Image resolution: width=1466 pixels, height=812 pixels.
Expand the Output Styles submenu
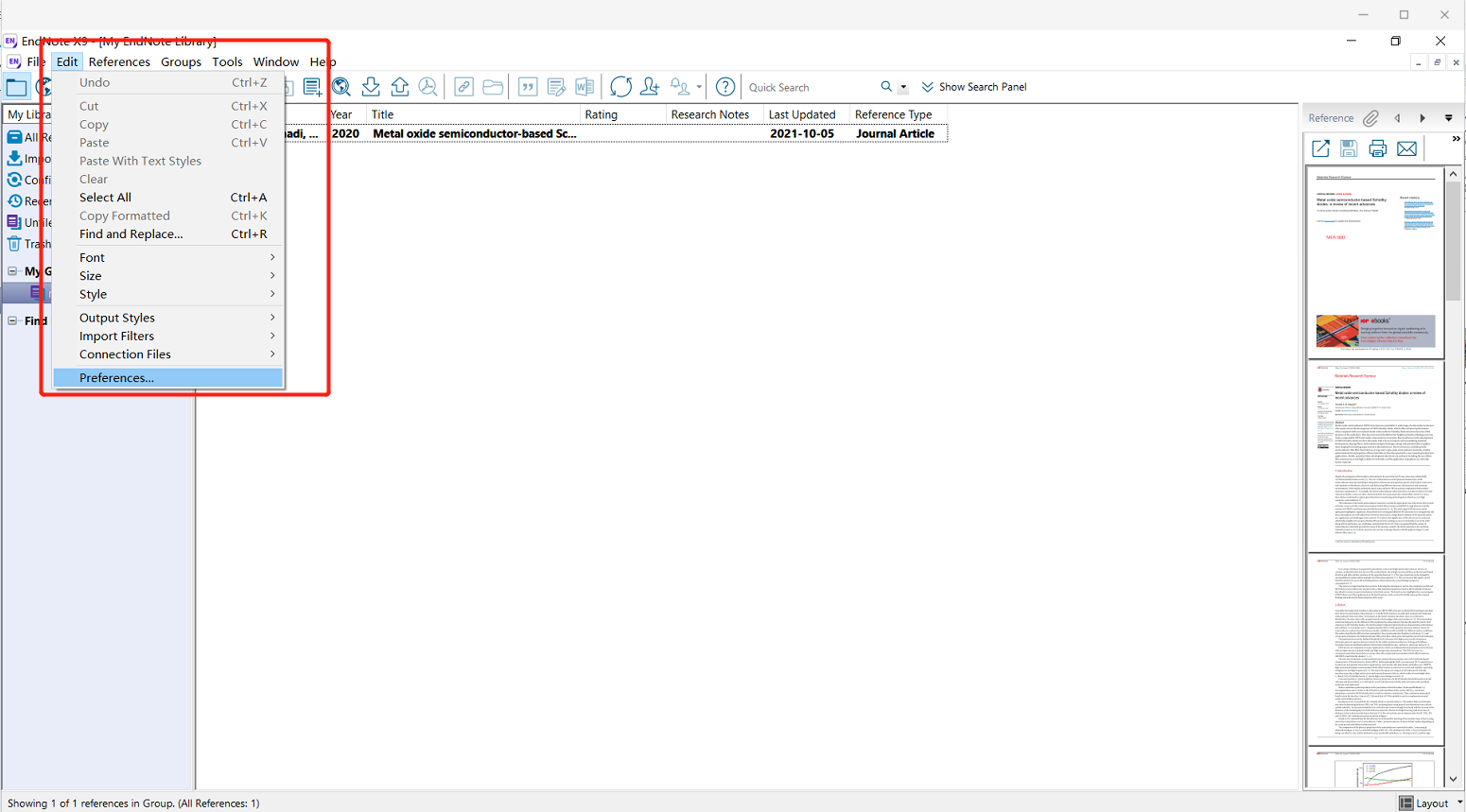tap(117, 318)
